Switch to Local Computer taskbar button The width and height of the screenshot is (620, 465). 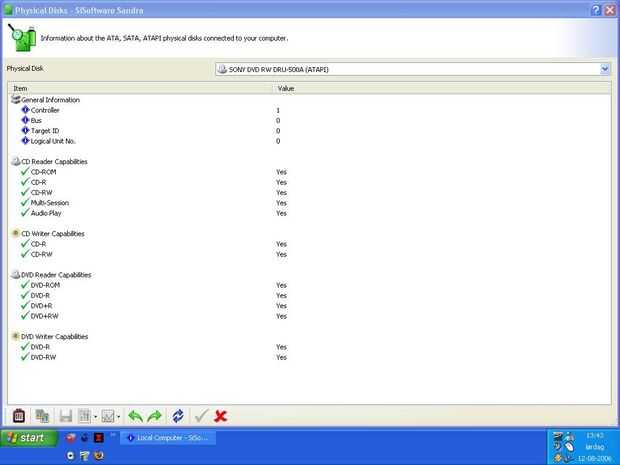pos(168,438)
